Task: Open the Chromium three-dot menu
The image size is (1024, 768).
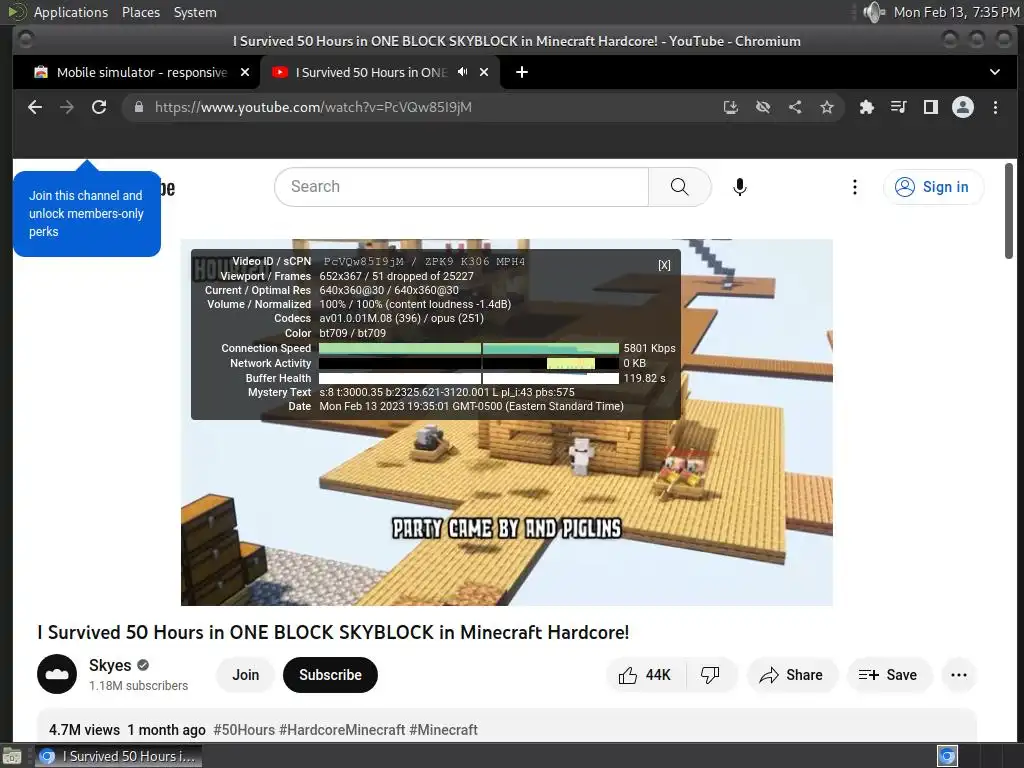Action: (995, 107)
